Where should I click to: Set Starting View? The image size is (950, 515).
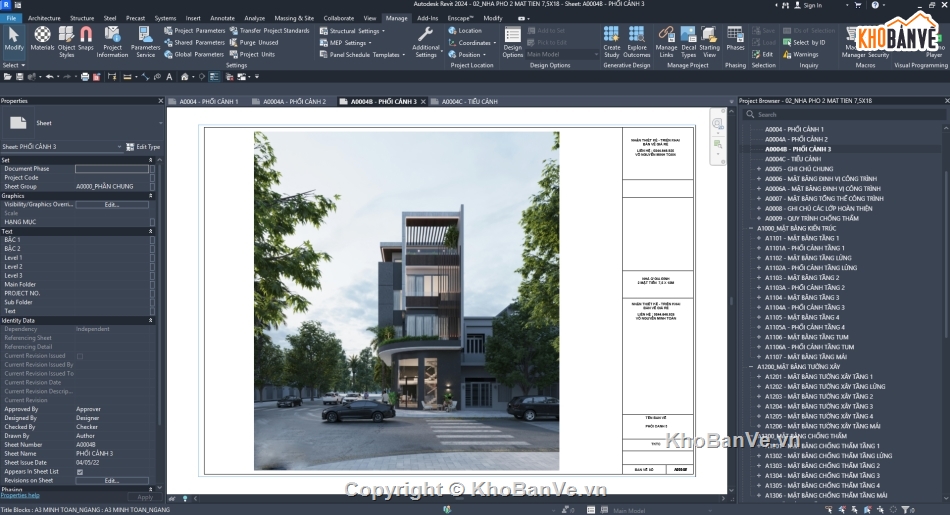(709, 42)
